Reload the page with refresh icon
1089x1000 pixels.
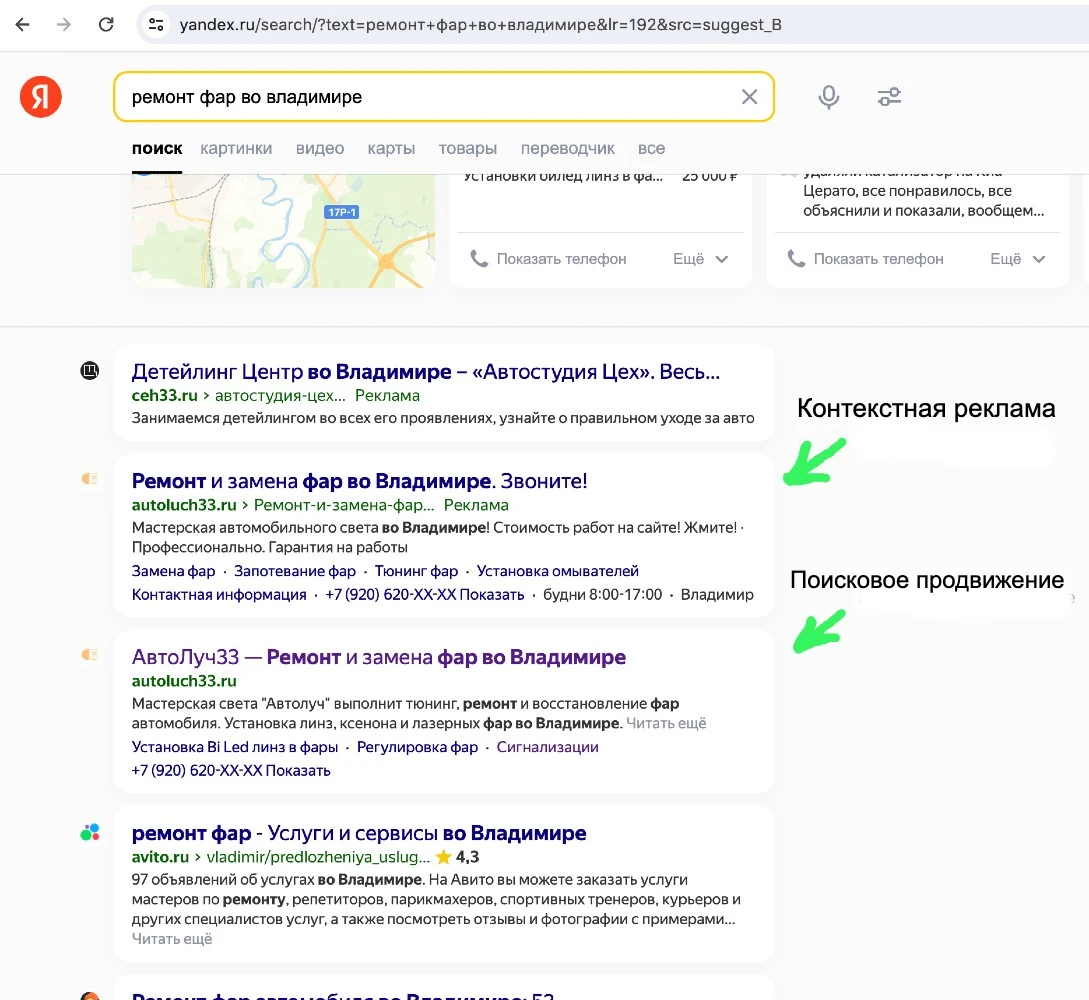(106, 25)
